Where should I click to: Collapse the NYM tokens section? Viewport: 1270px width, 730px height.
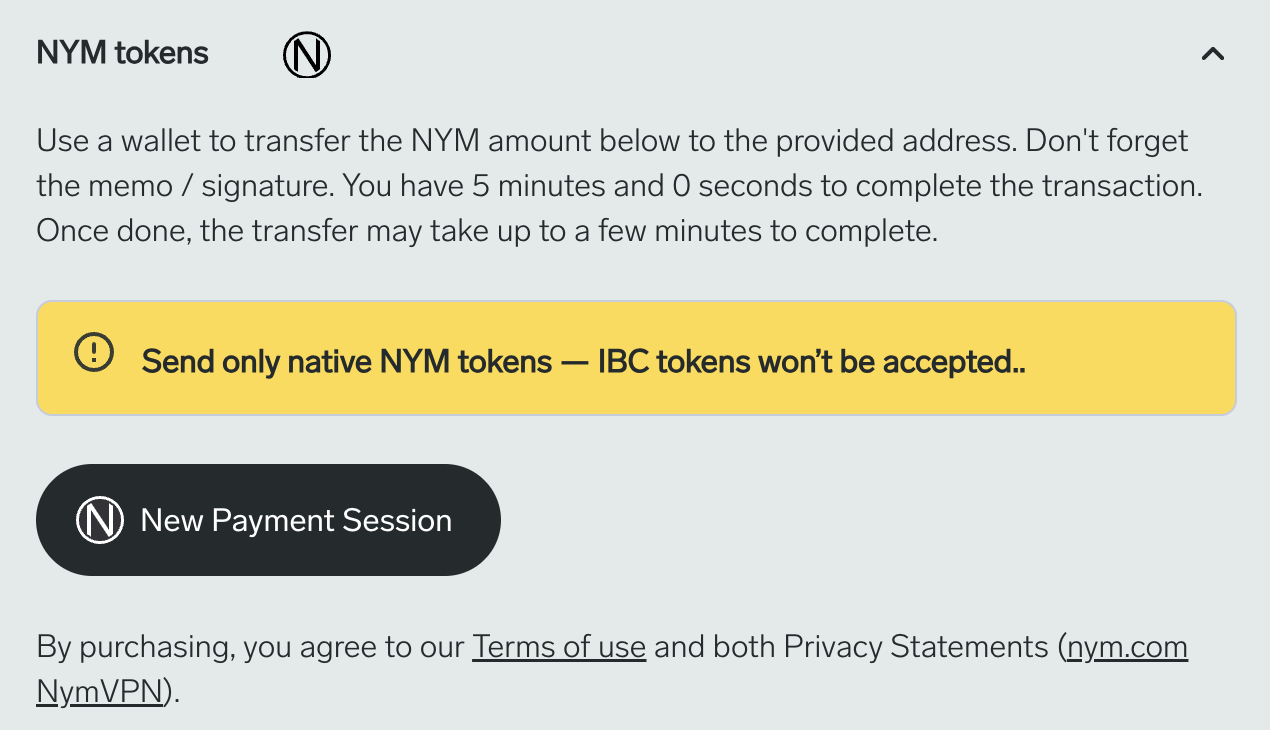tap(1212, 54)
